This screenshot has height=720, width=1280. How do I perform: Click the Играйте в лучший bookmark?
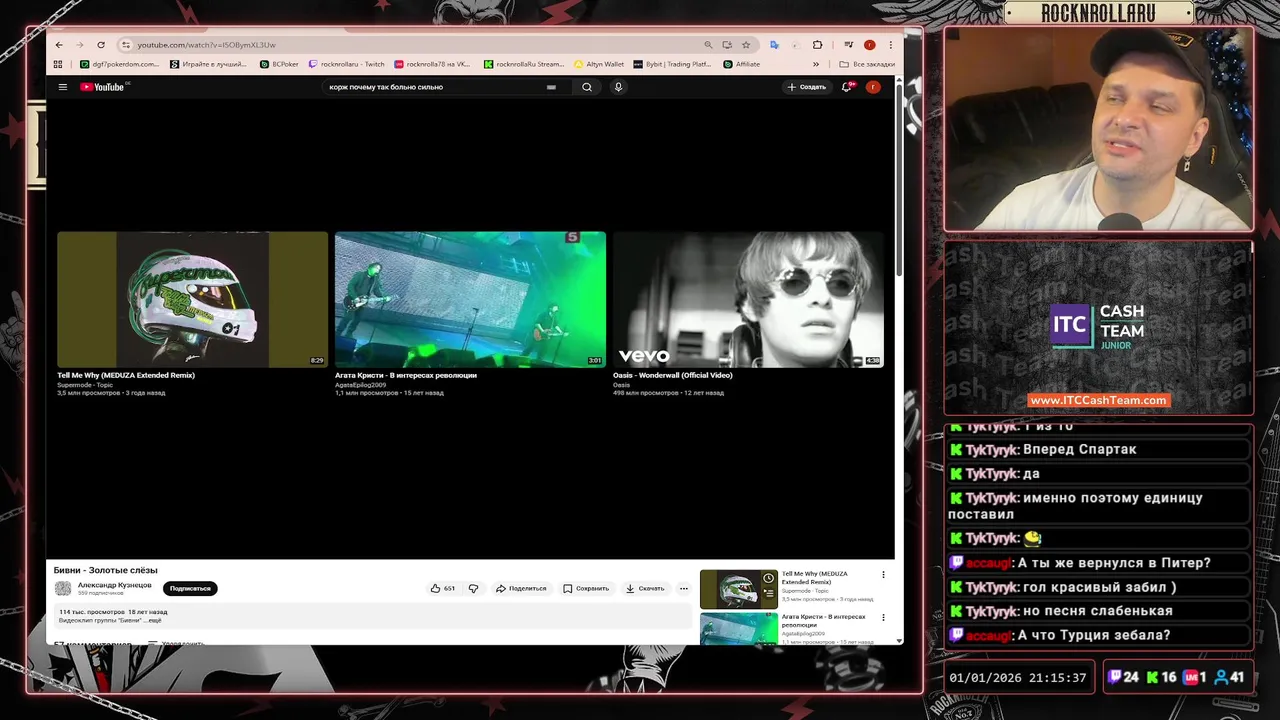208,64
